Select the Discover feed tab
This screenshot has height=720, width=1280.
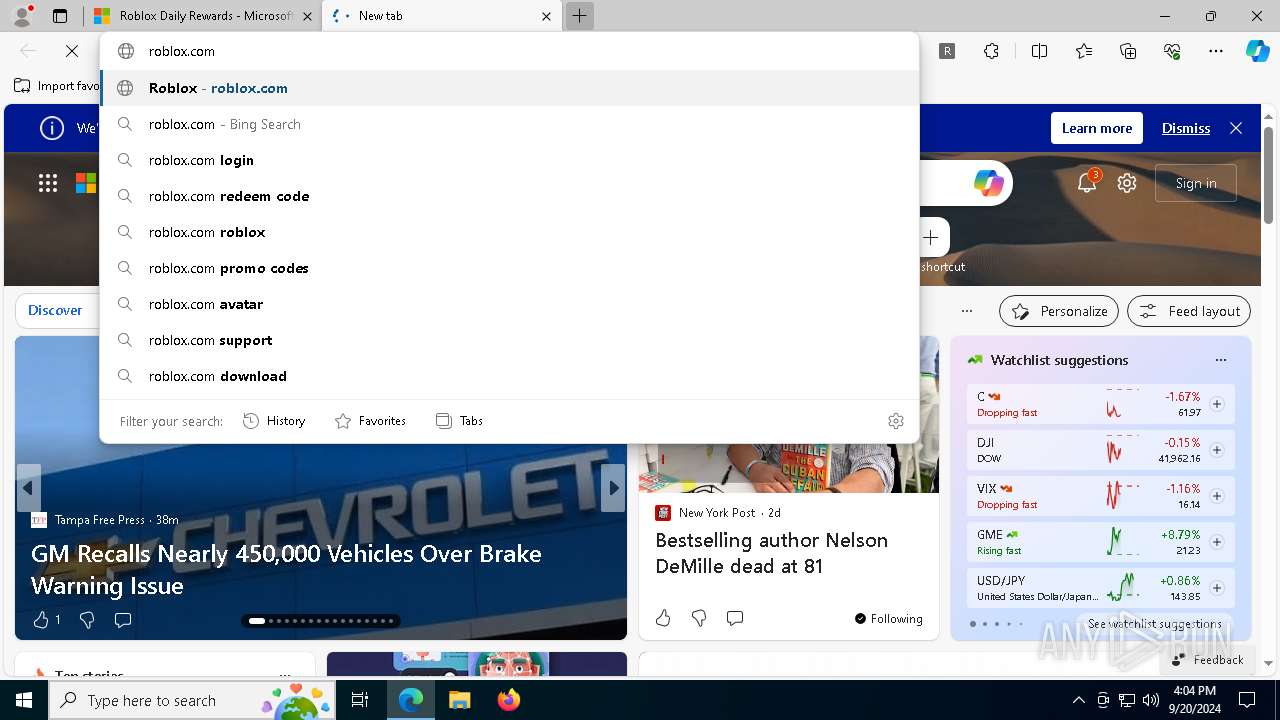(x=55, y=310)
